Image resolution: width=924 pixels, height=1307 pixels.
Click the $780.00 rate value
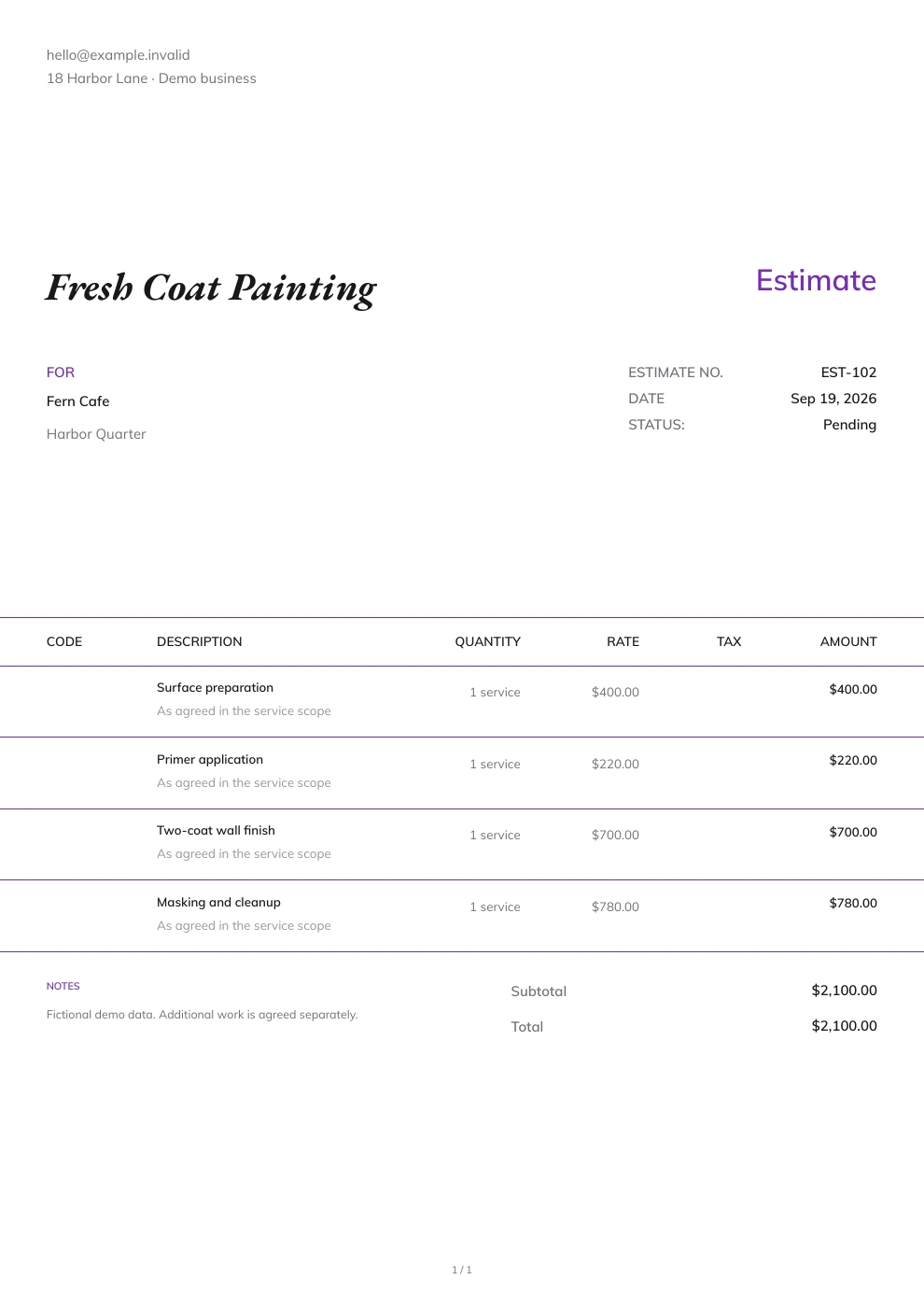tap(615, 906)
